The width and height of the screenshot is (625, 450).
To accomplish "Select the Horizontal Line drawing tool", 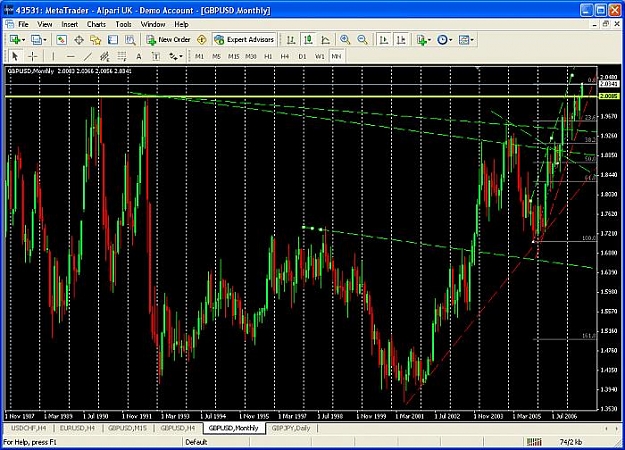I will coord(71,57).
